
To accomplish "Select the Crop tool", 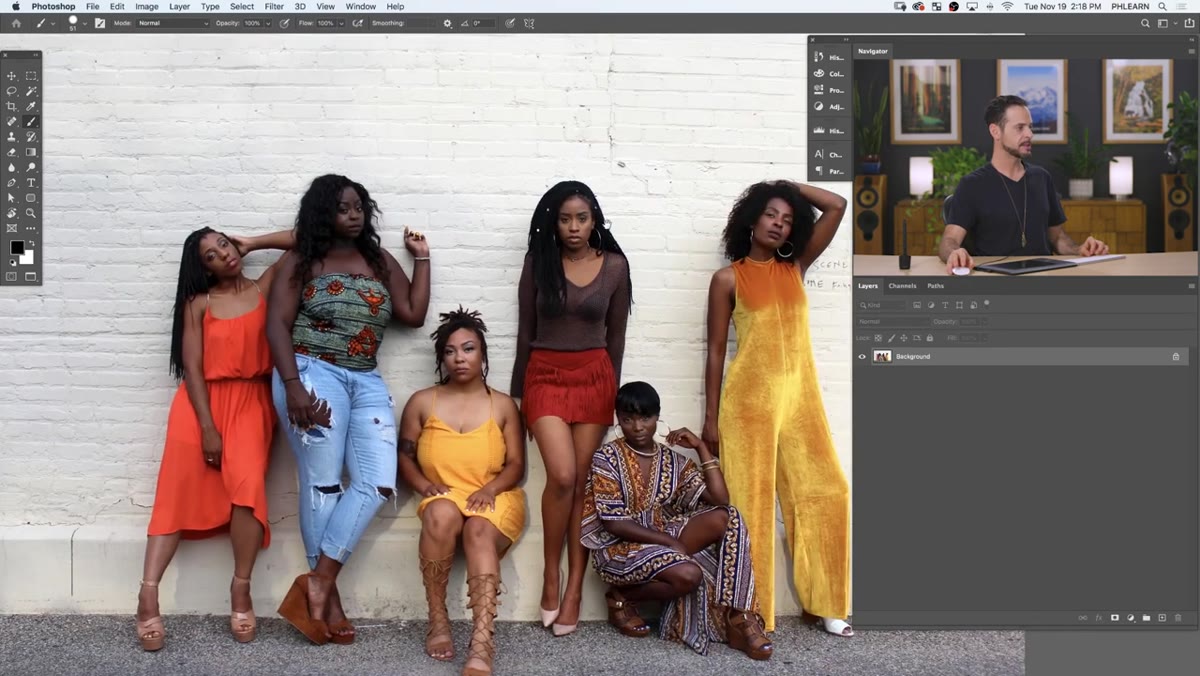I will click(x=12, y=106).
